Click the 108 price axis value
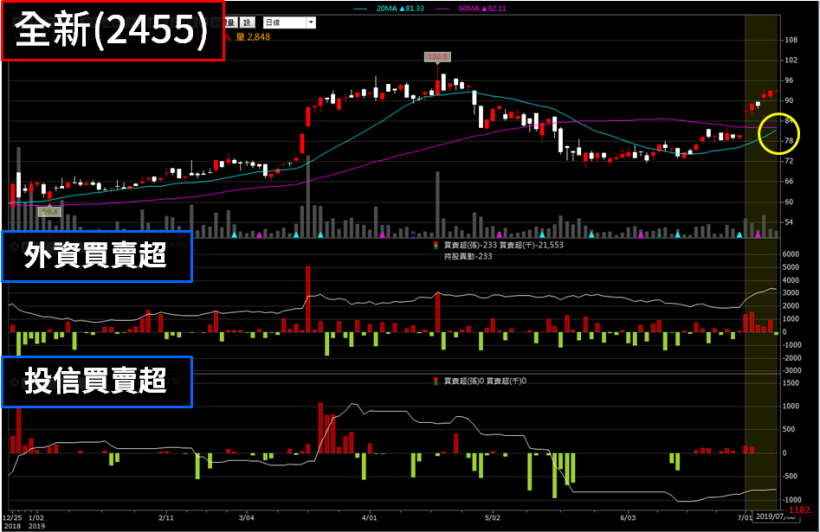 click(x=791, y=40)
